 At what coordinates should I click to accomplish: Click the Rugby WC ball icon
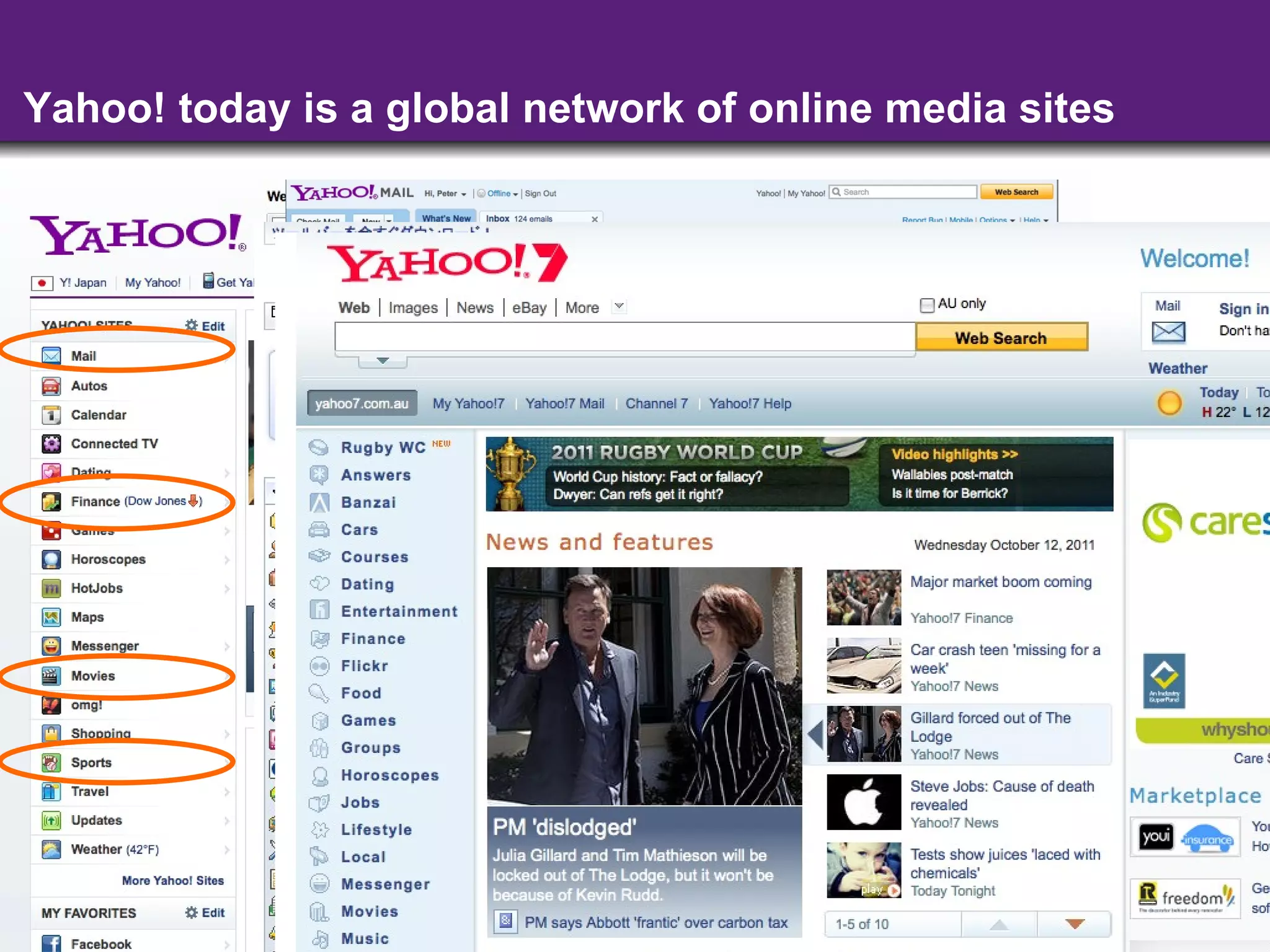click(319, 447)
